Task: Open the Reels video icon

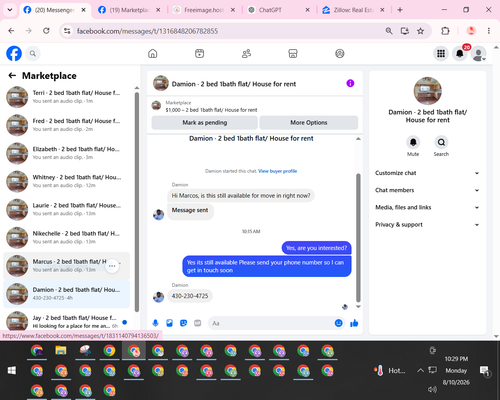Action: pyautogui.click(x=199, y=53)
